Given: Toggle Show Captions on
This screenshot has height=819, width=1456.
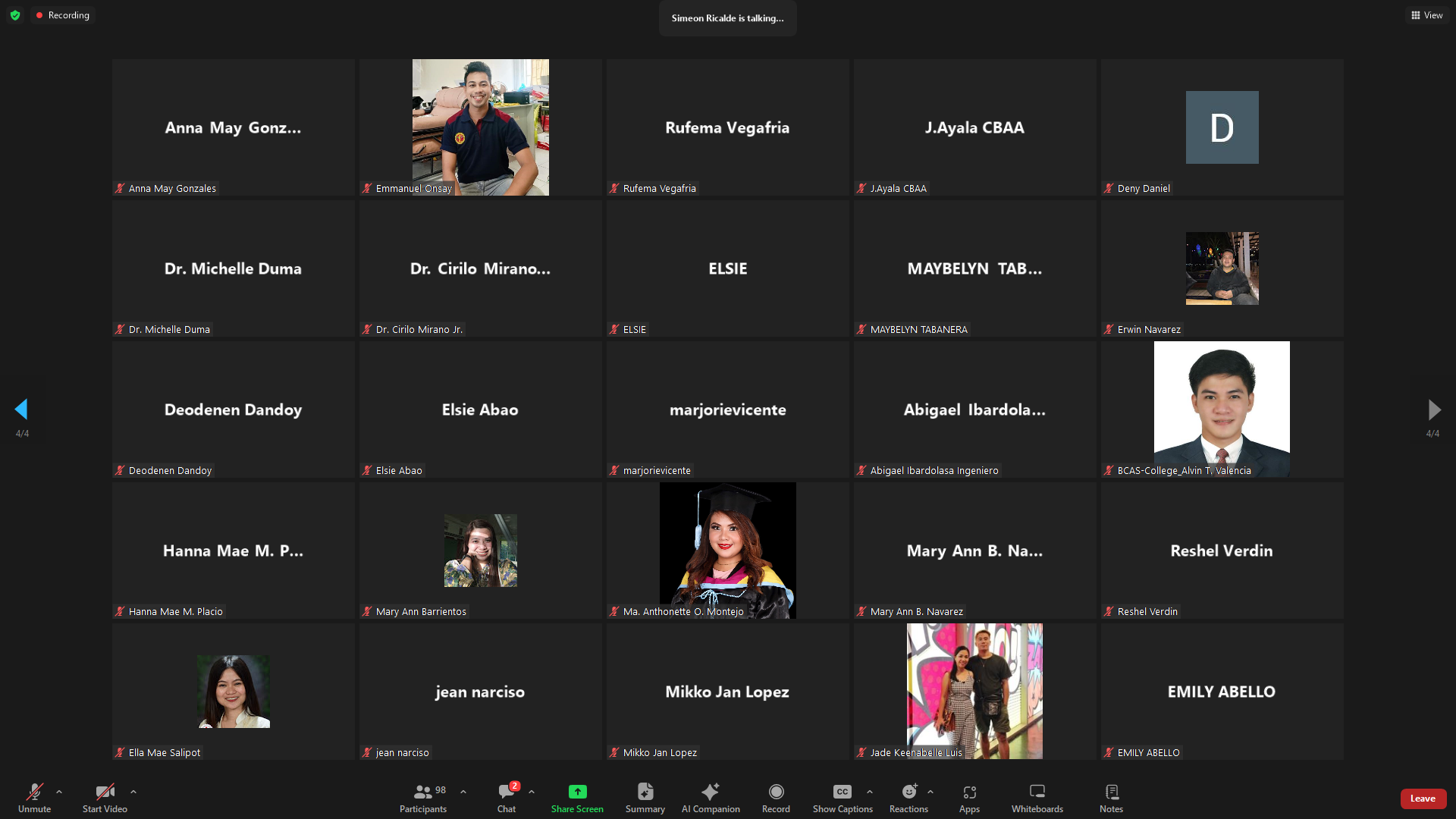Looking at the screenshot, I should 842,792.
